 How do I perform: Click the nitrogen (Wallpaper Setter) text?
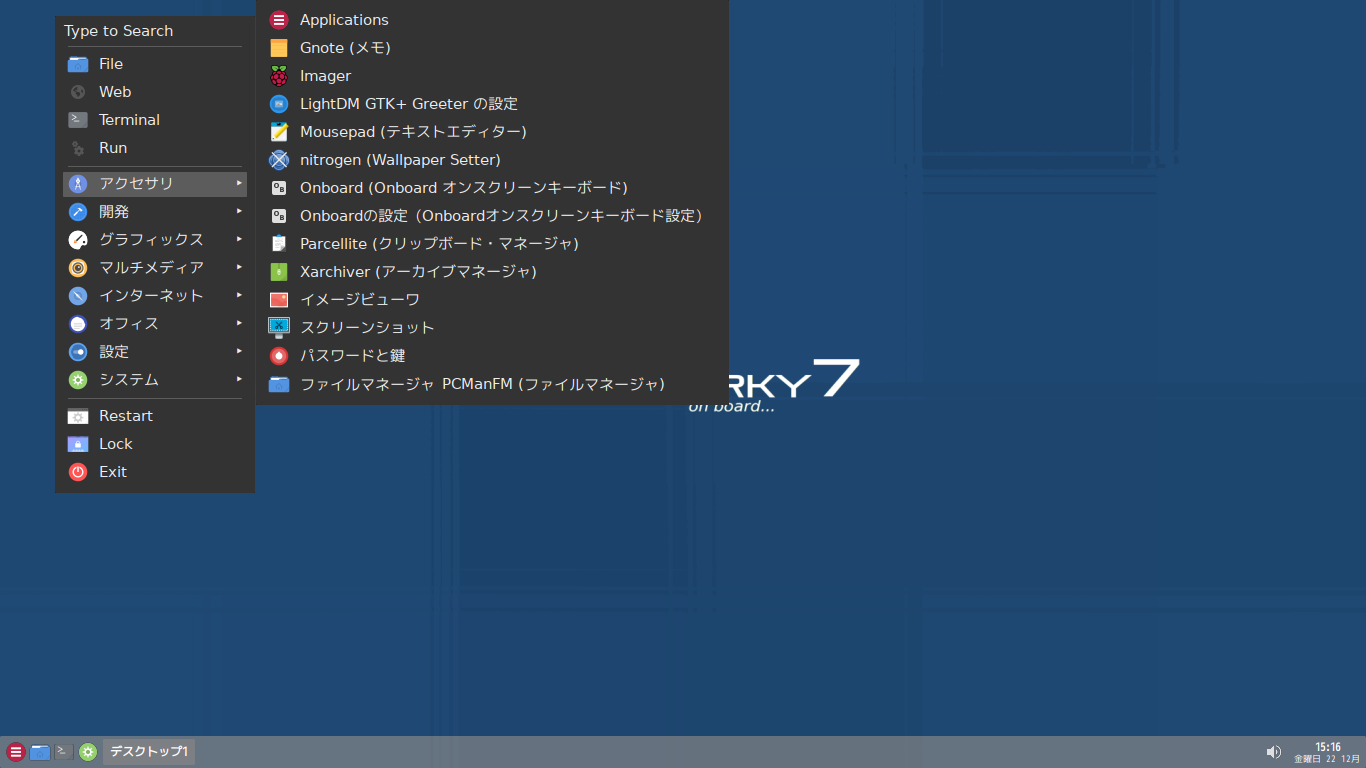pyautogui.click(x=400, y=160)
